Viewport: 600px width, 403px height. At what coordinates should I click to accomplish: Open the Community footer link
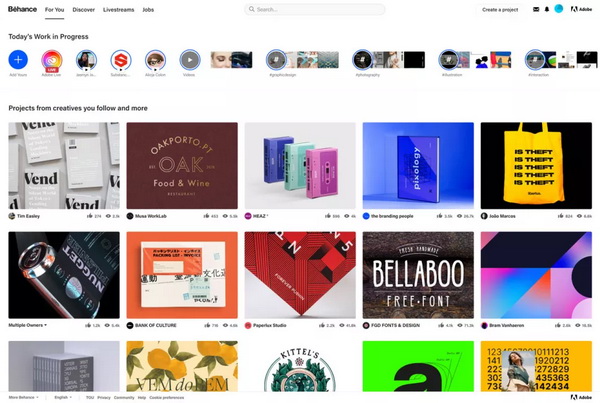coord(124,398)
